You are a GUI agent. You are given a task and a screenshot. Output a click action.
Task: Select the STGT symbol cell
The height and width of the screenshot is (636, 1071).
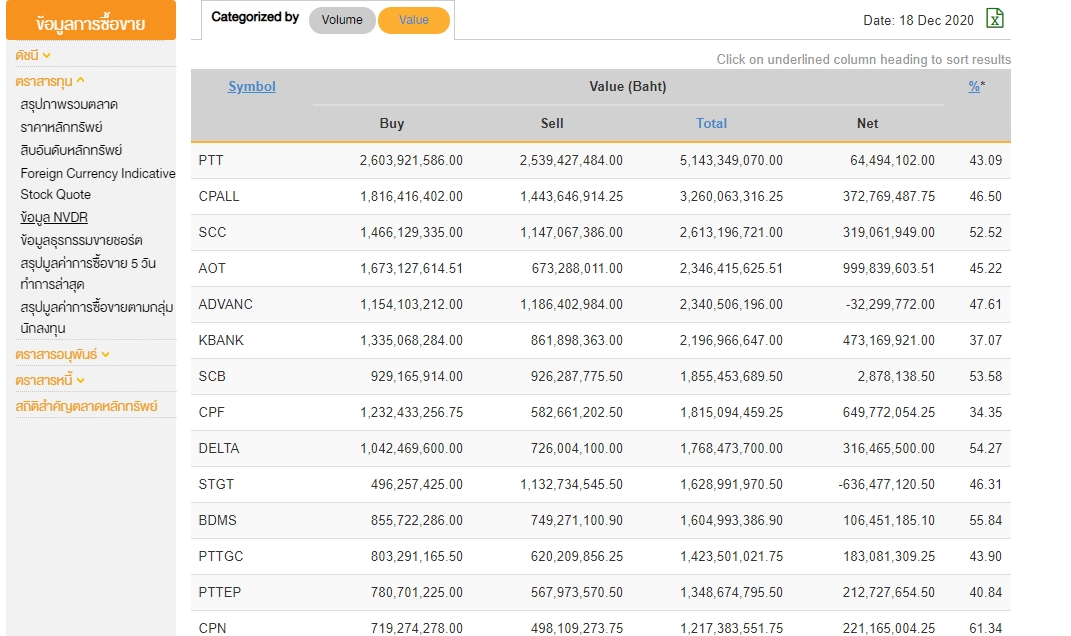pos(216,484)
